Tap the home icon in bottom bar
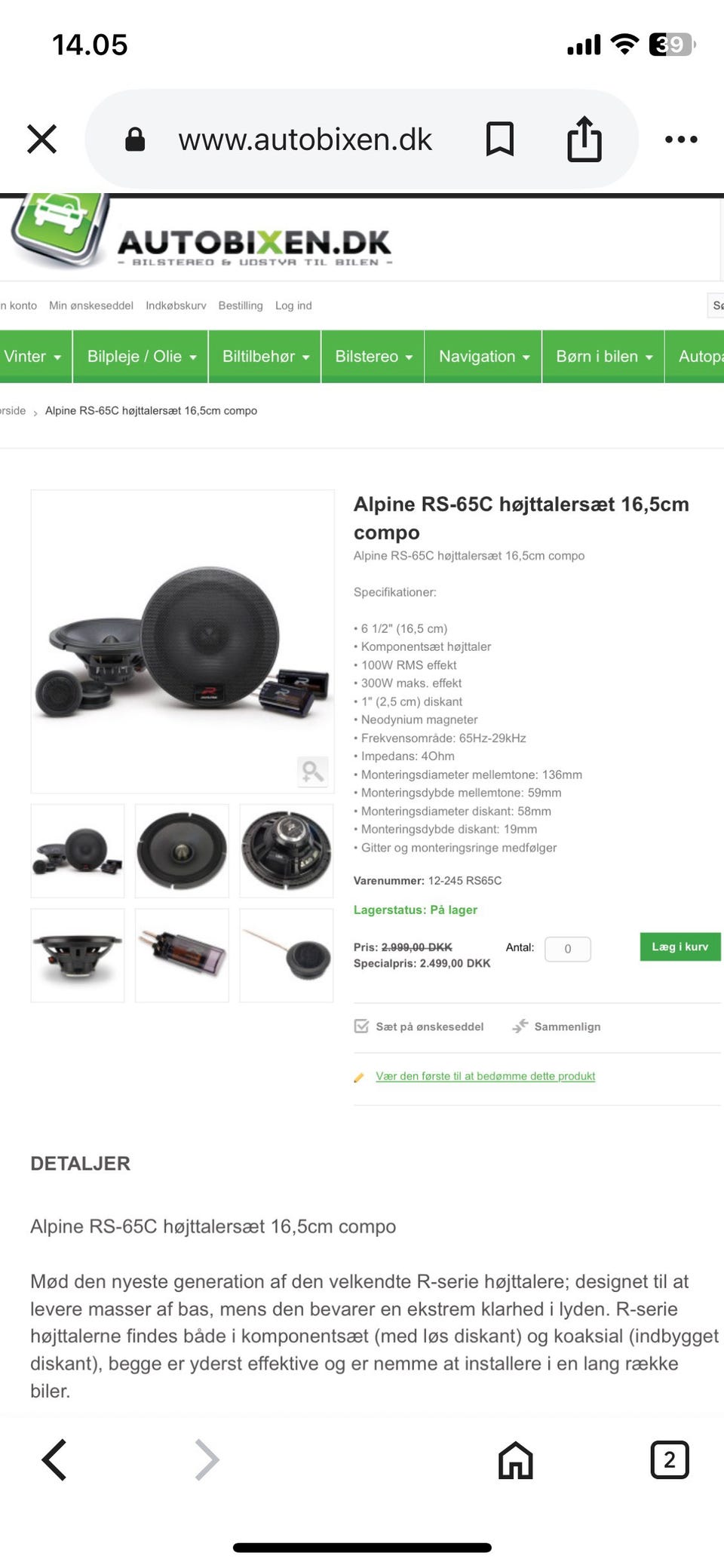Image resolution: width=724 pixels, height=1568 pixels. point(516,1460)
